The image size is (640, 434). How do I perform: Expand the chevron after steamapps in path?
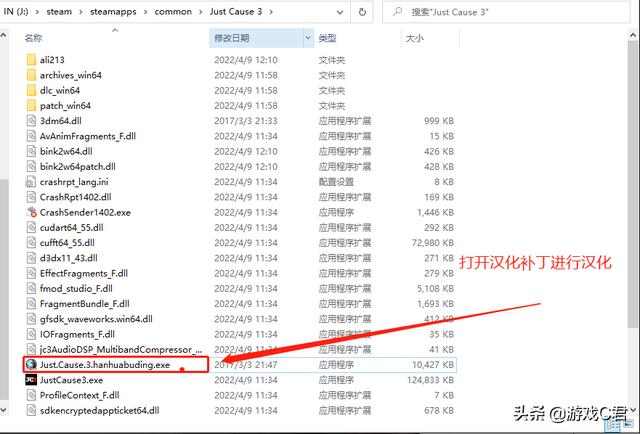click(149, 11)
